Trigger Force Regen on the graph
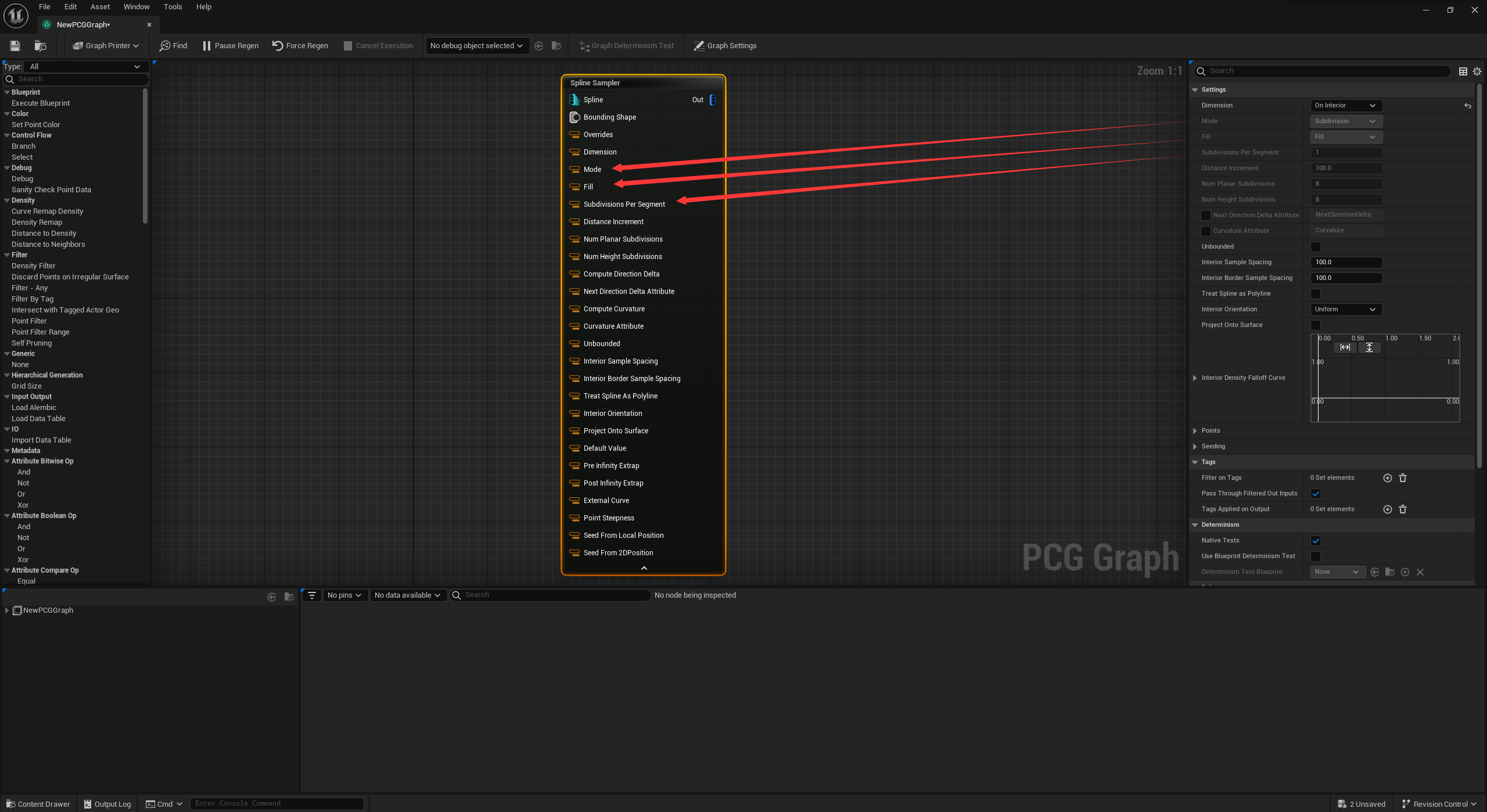Viewport: 1487px width, 812px height. pyautogui.click(x=300, y=45)
